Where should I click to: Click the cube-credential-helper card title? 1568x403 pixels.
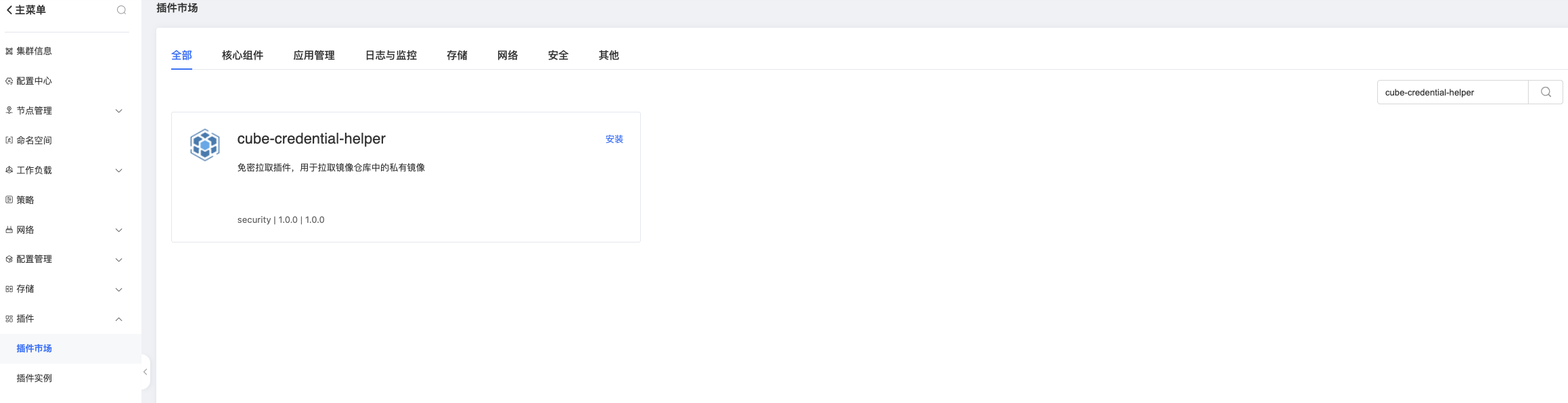point(311,139)
